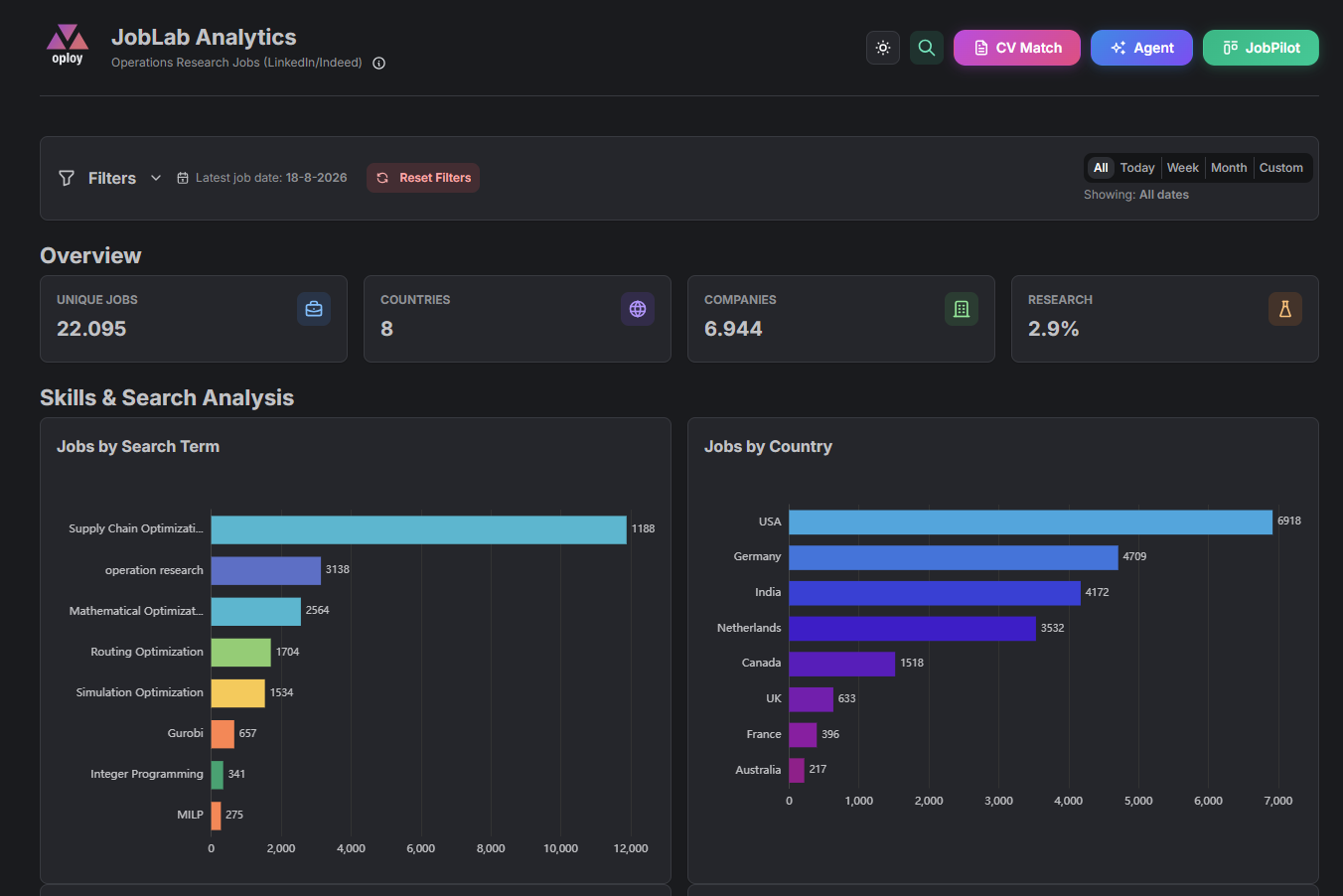Screen dimensions: 1343x896
Task: Open the info icon beside the subtitle
Action: pos(378,63)
